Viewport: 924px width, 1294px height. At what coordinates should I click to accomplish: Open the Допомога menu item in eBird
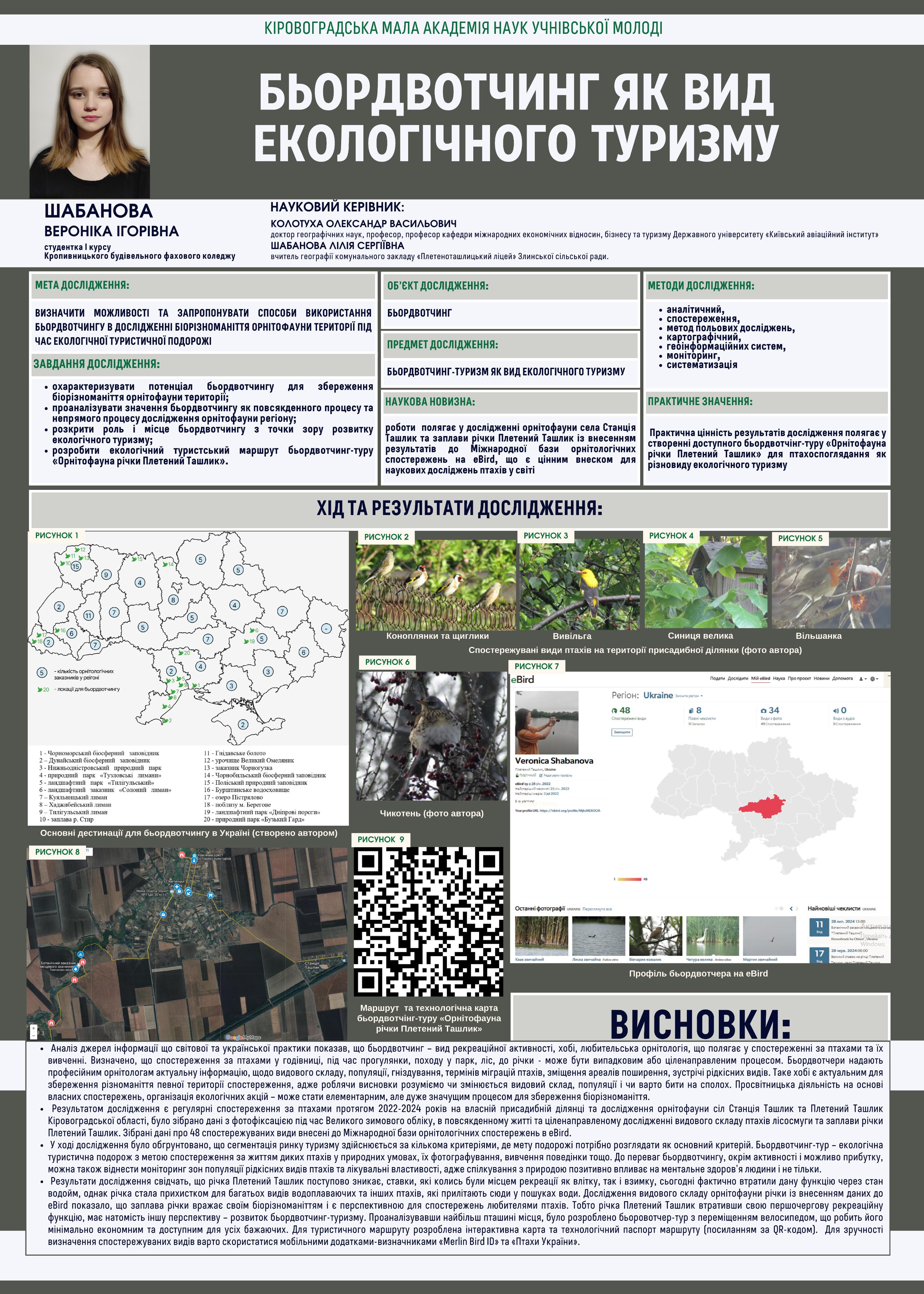click(842, 678)
